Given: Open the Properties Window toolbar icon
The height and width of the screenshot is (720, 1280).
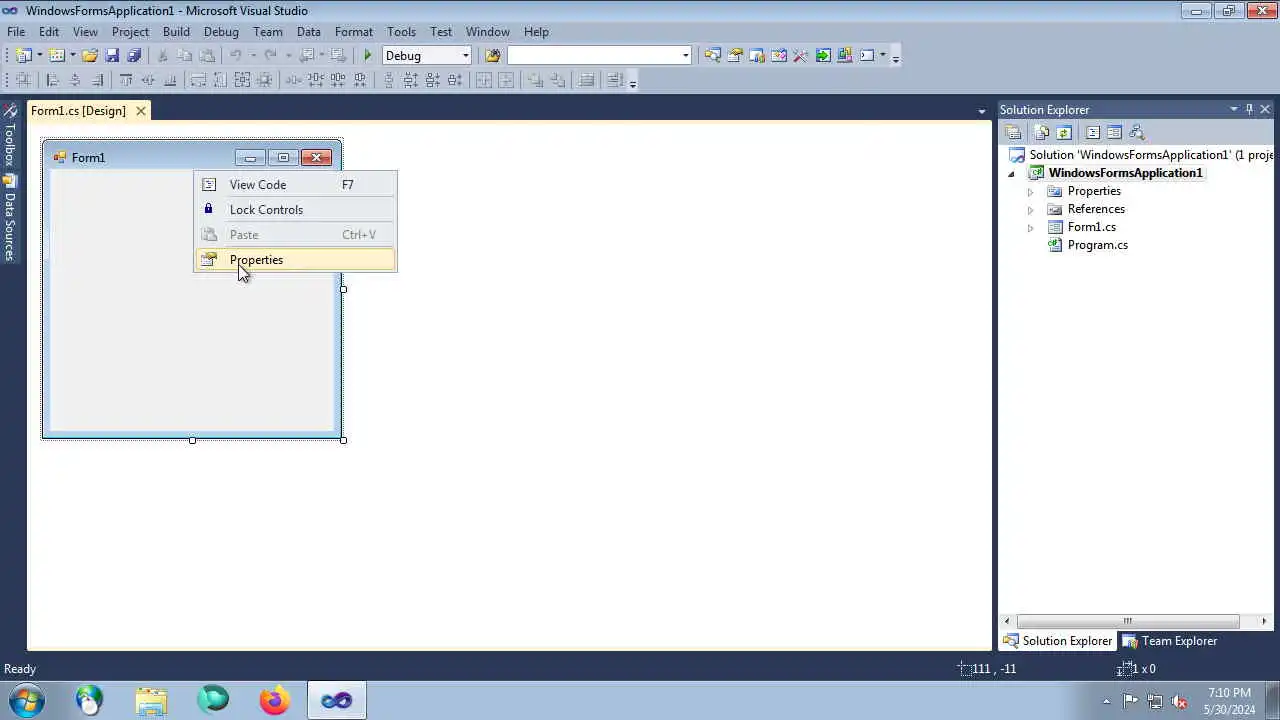Looking at the screenshot, I should (735, 56).
